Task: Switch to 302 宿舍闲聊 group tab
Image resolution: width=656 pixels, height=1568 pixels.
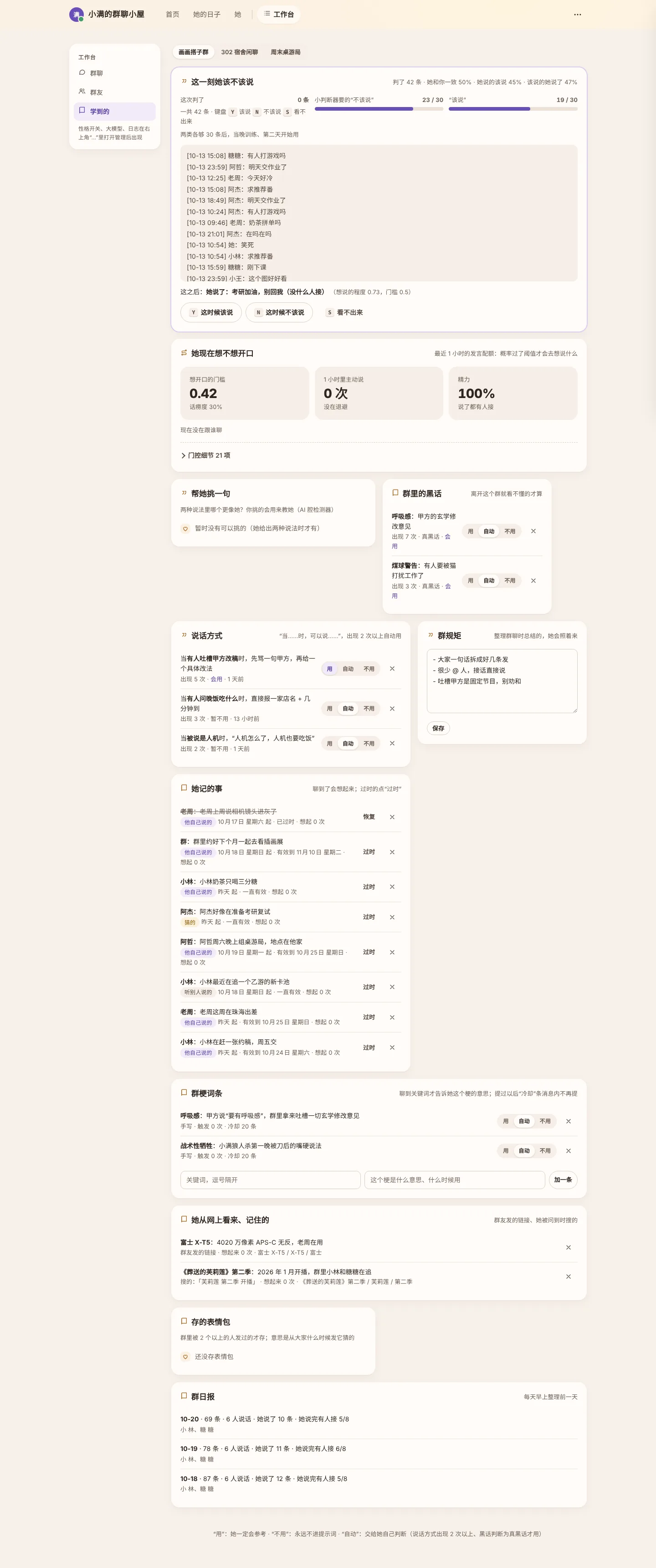Action: (239, 52)
